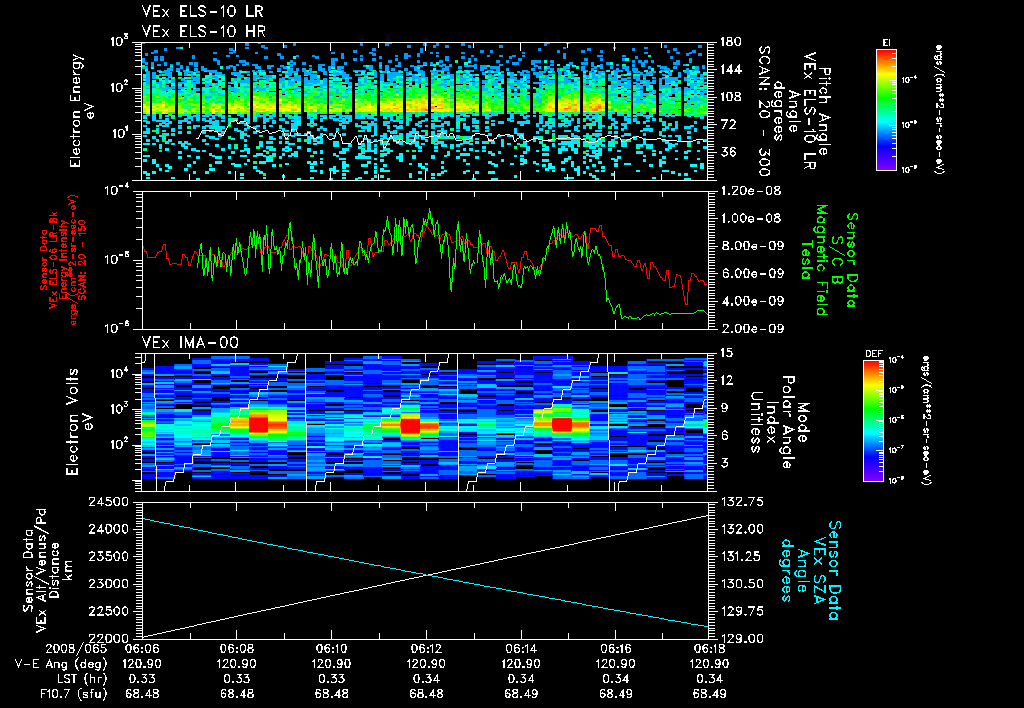Click the cyan "VEx SZA" axis label
This screenshot has width=1024, height=708.
(820, 570)
